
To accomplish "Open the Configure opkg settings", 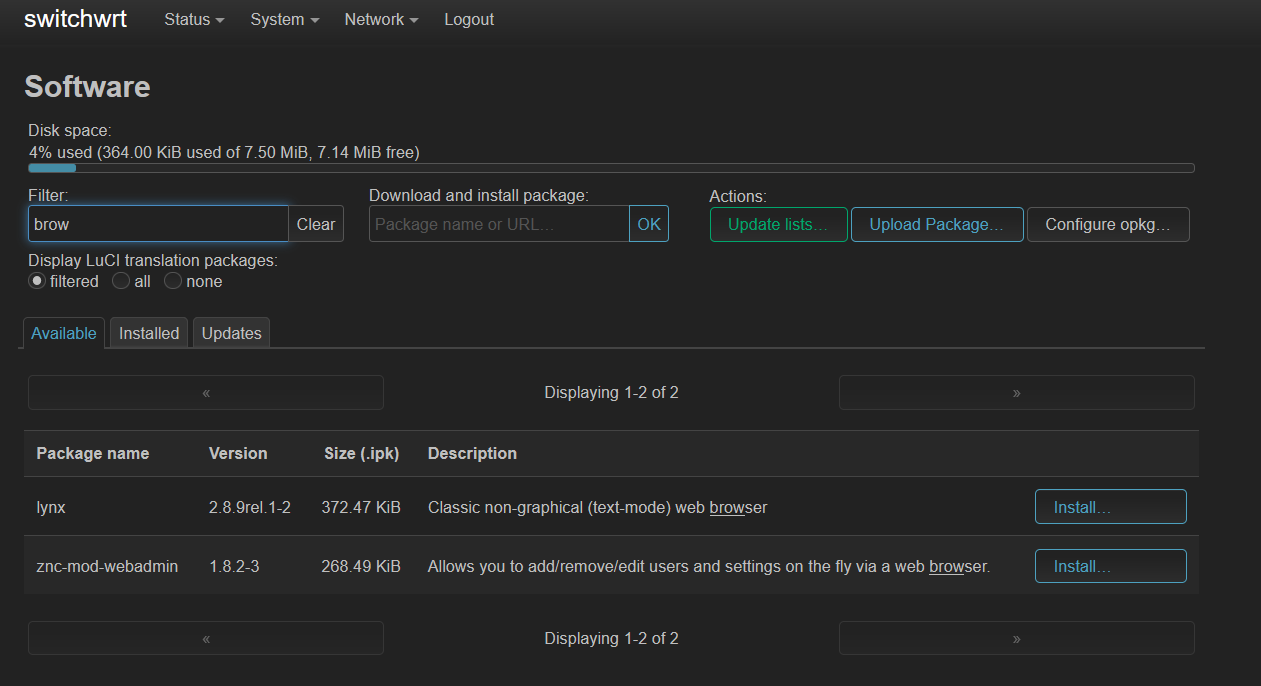I will 1107,224.
